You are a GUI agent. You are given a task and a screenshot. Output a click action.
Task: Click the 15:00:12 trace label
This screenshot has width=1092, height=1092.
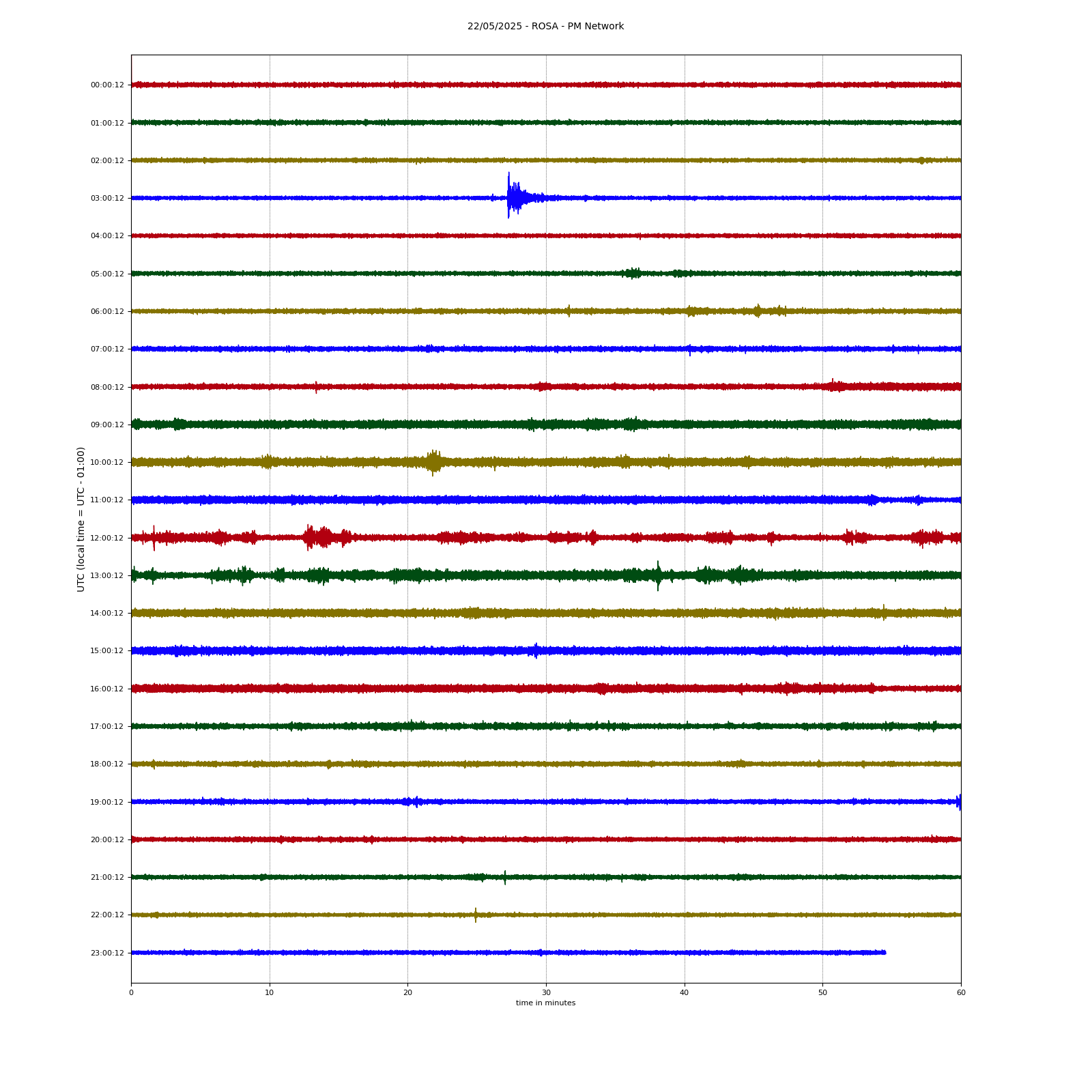tap(107, 650)
